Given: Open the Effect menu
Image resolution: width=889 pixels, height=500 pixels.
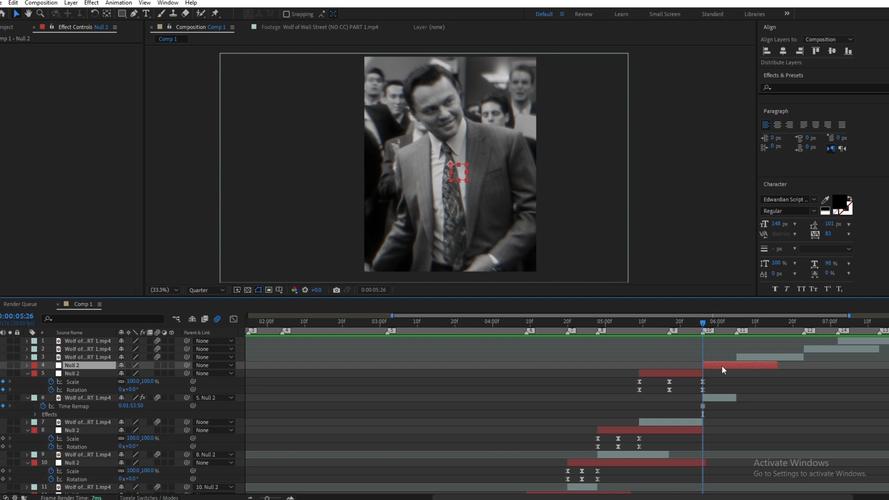Looking at the screenshot, I should (x=91, y=3).
